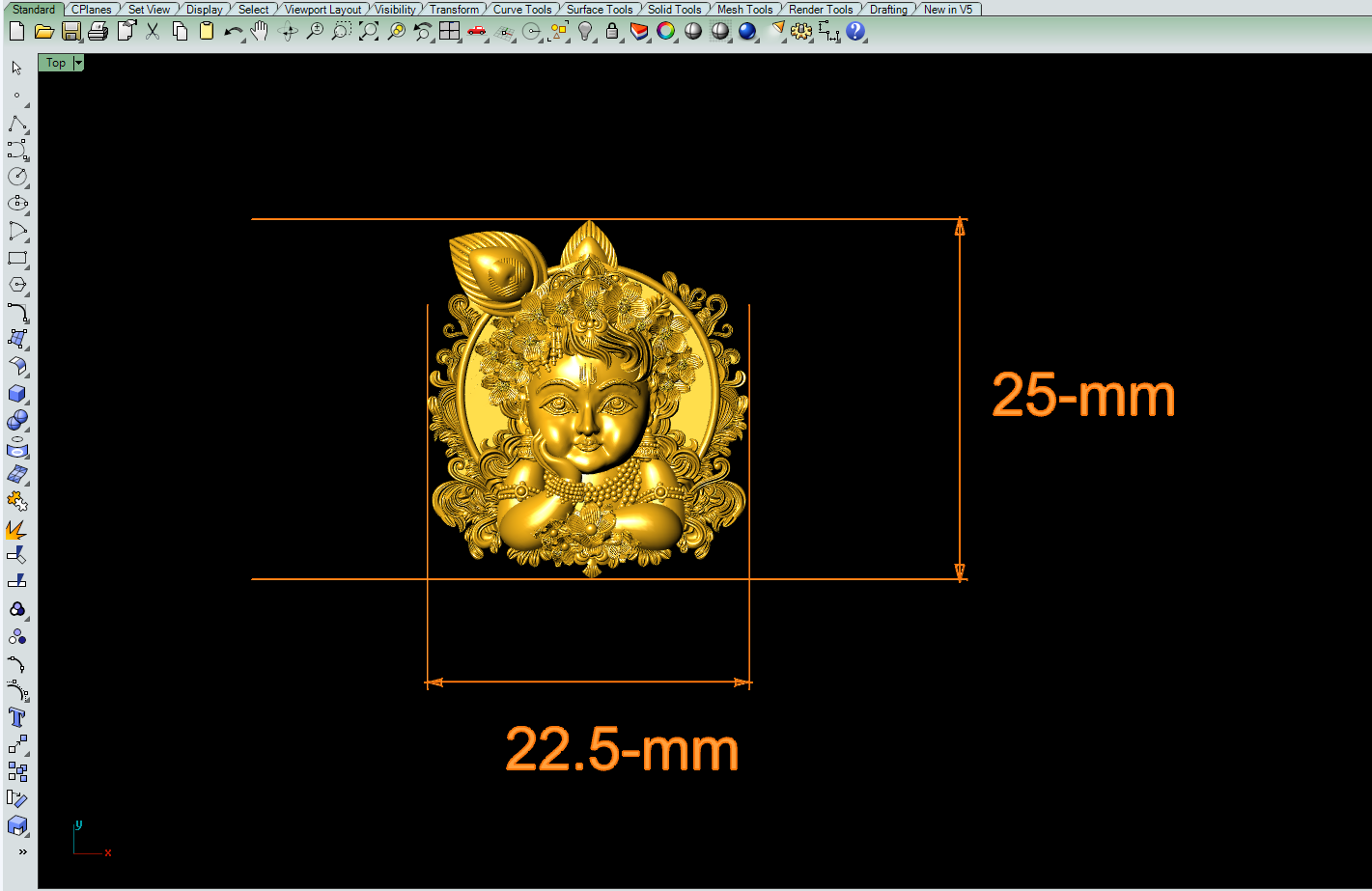Screen dimensions: 1372x891
Task: Open the Drafting toolbar tab
Action: (888, 9)
